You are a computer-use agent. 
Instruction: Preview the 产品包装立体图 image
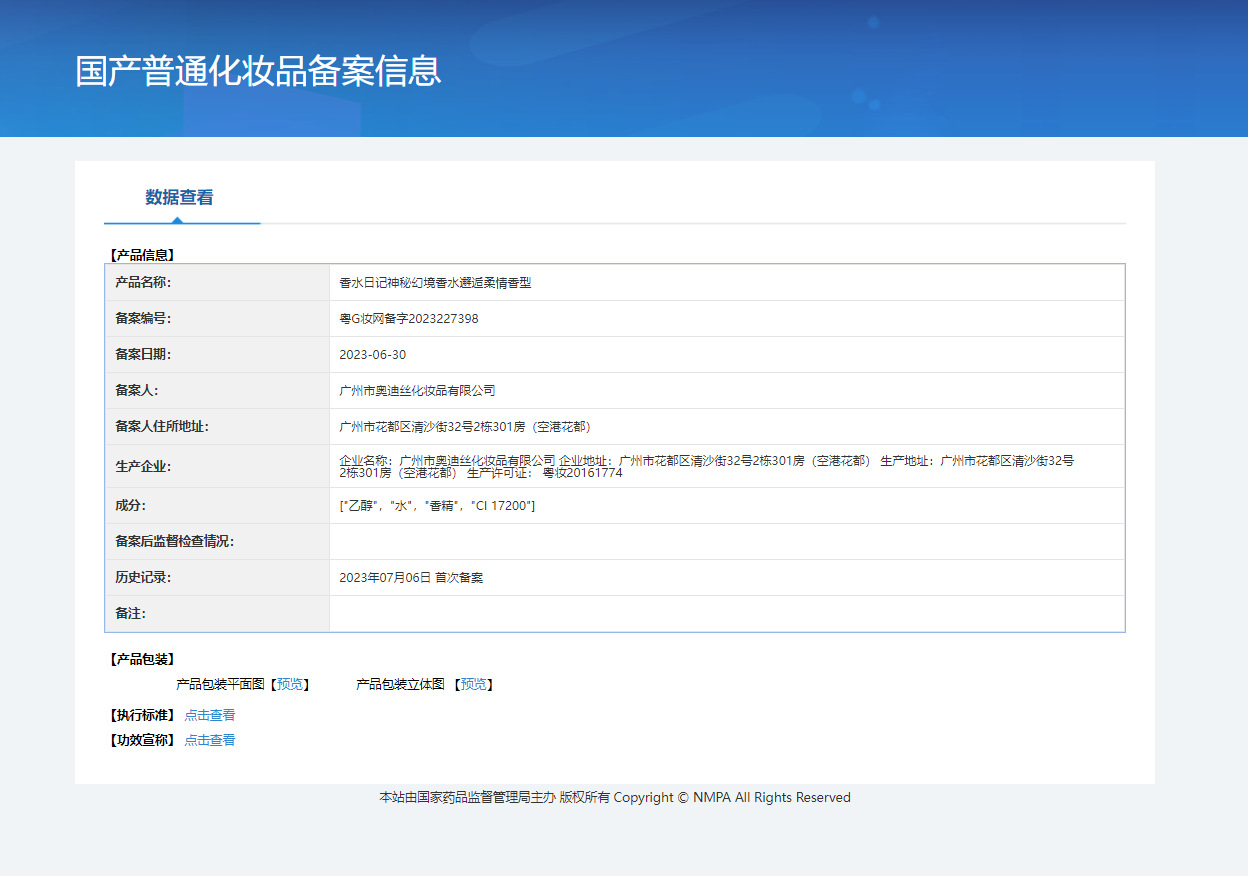click(x=474, y=684)
